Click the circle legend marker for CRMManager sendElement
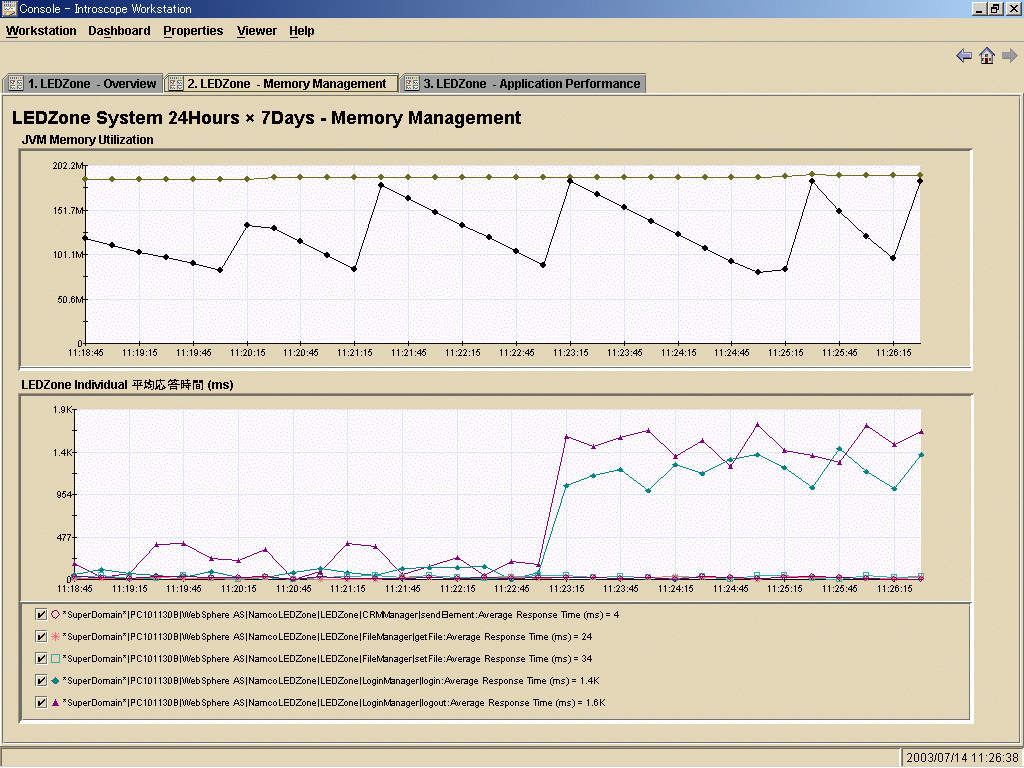The height and width of the screenshot is (768, 1024). [56, 615]
